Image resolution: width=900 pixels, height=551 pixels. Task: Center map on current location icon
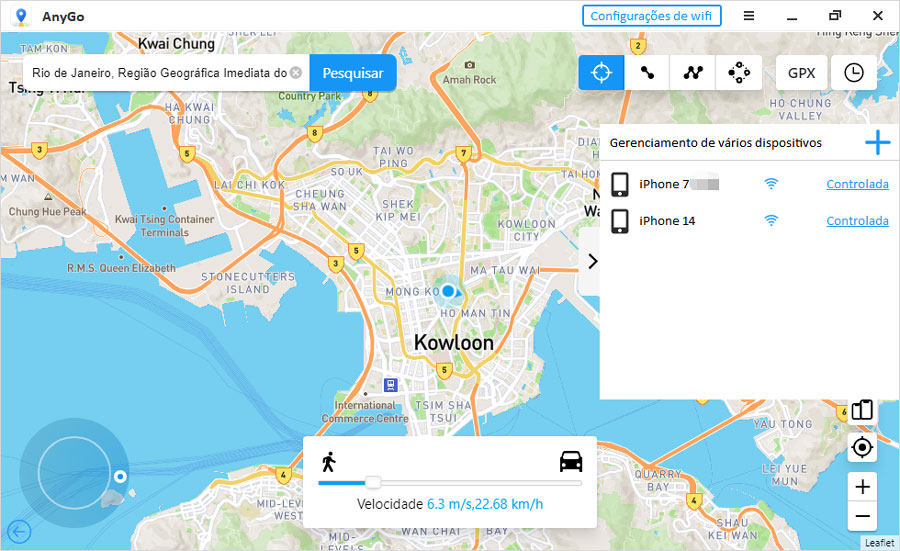[x=862, y=448]
